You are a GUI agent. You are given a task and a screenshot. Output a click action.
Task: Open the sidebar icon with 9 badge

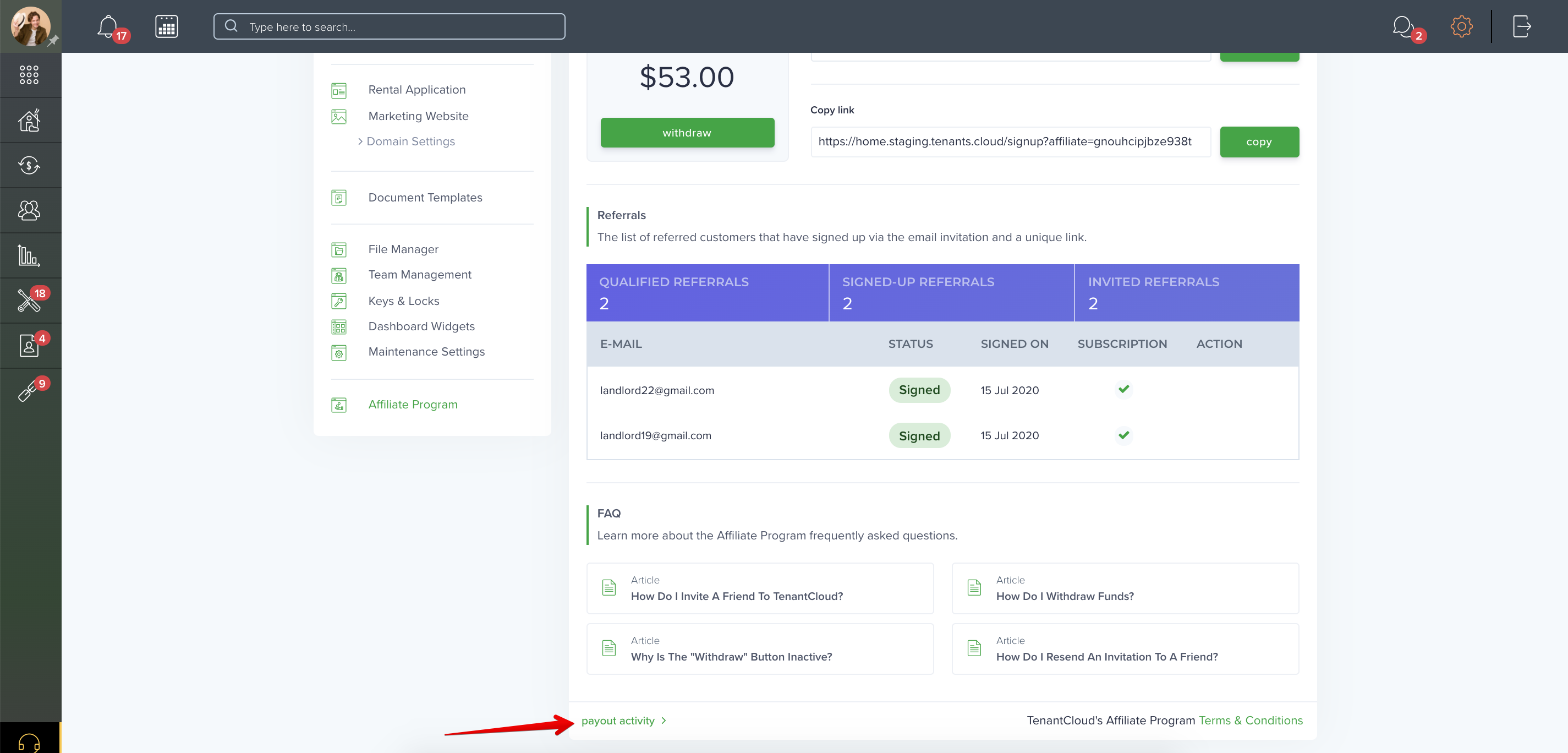[28, 390]
